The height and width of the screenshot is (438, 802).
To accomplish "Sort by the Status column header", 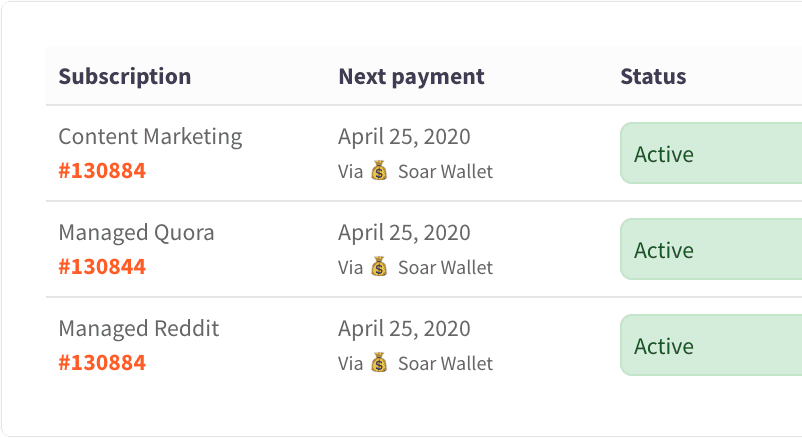I will tap(653, 76).
